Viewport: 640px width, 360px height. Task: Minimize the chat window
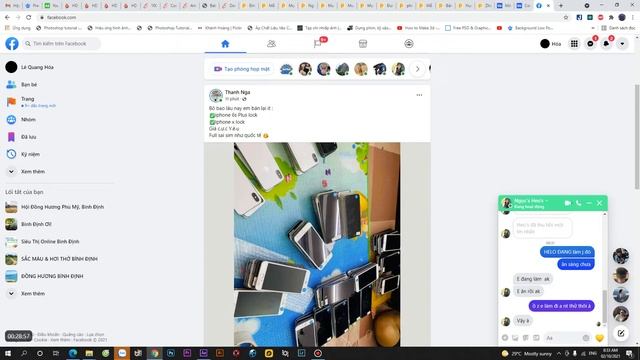589,203
